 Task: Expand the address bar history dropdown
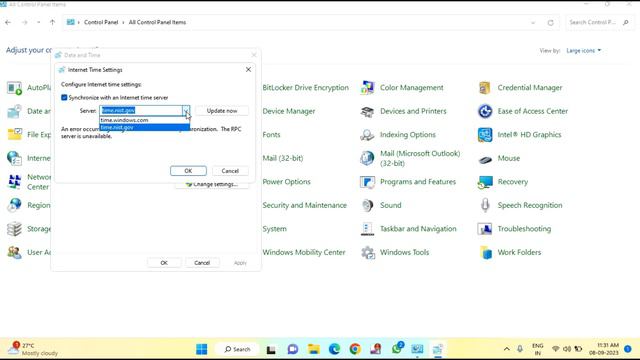533,23
